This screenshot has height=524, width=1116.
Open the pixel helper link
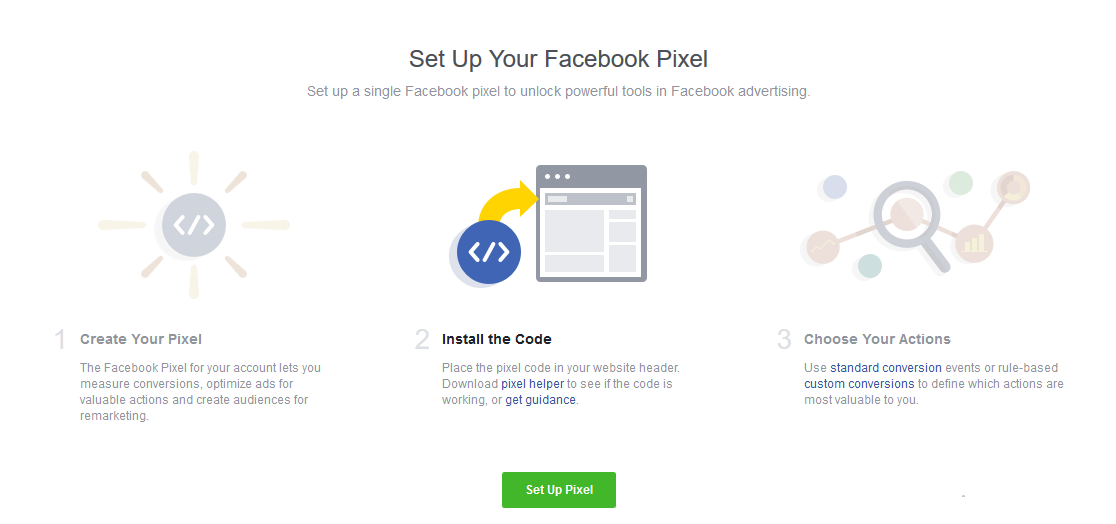click(532, 384)
